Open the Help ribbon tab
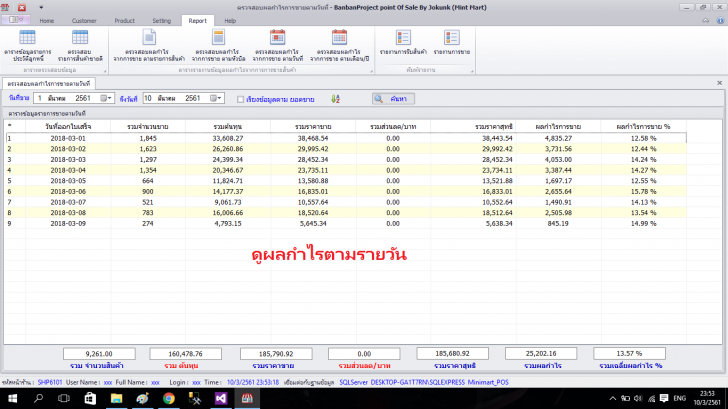728x409 pixels. 230,21
